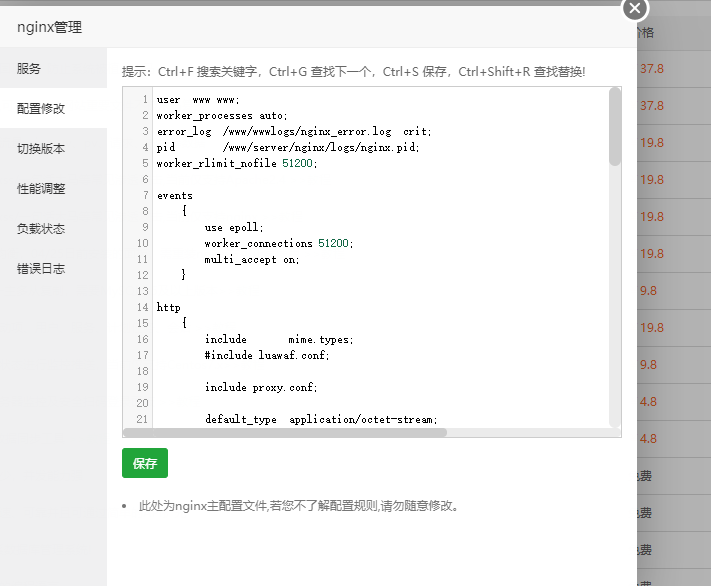Click line number 20 in gutter
The height and width of the screenshot is (586, 711).
(142, 403)
